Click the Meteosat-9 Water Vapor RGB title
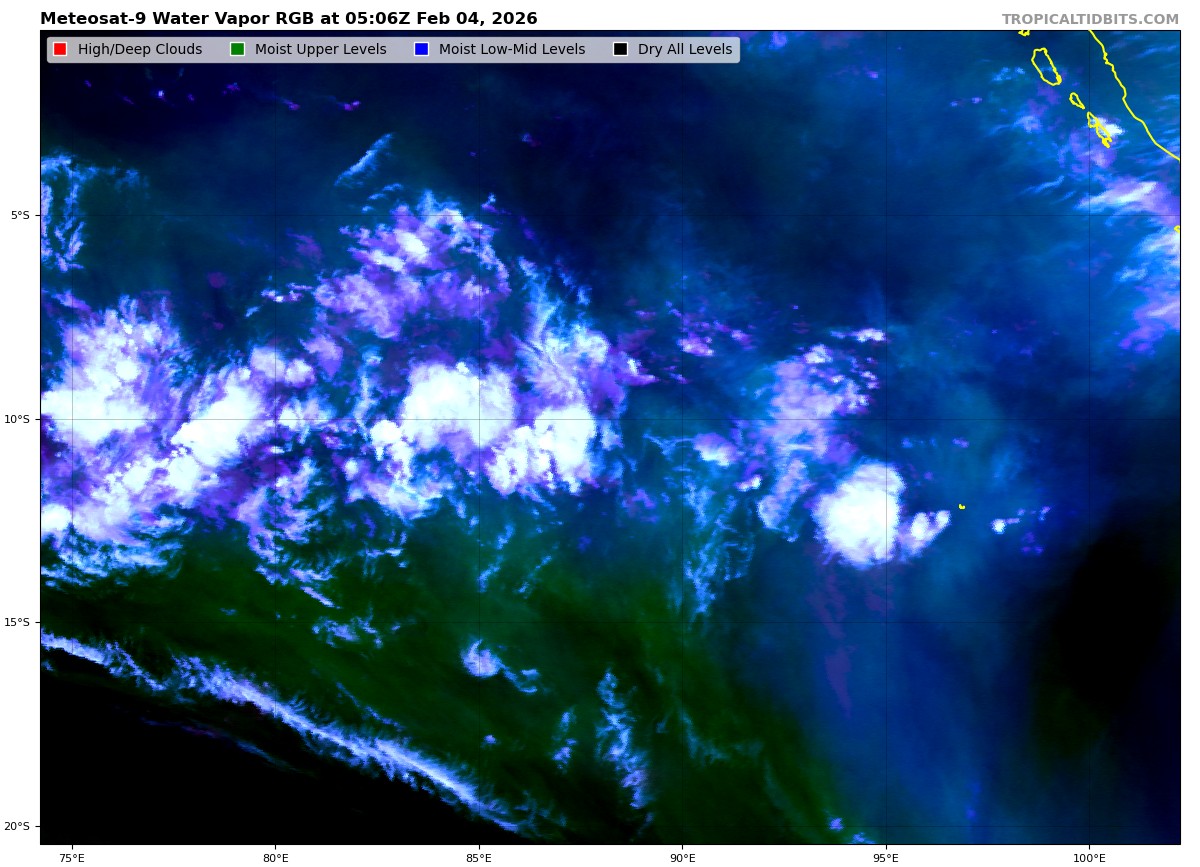Image resolution: width=1200 pixels, height=867 pixels. tap(288, 19)
